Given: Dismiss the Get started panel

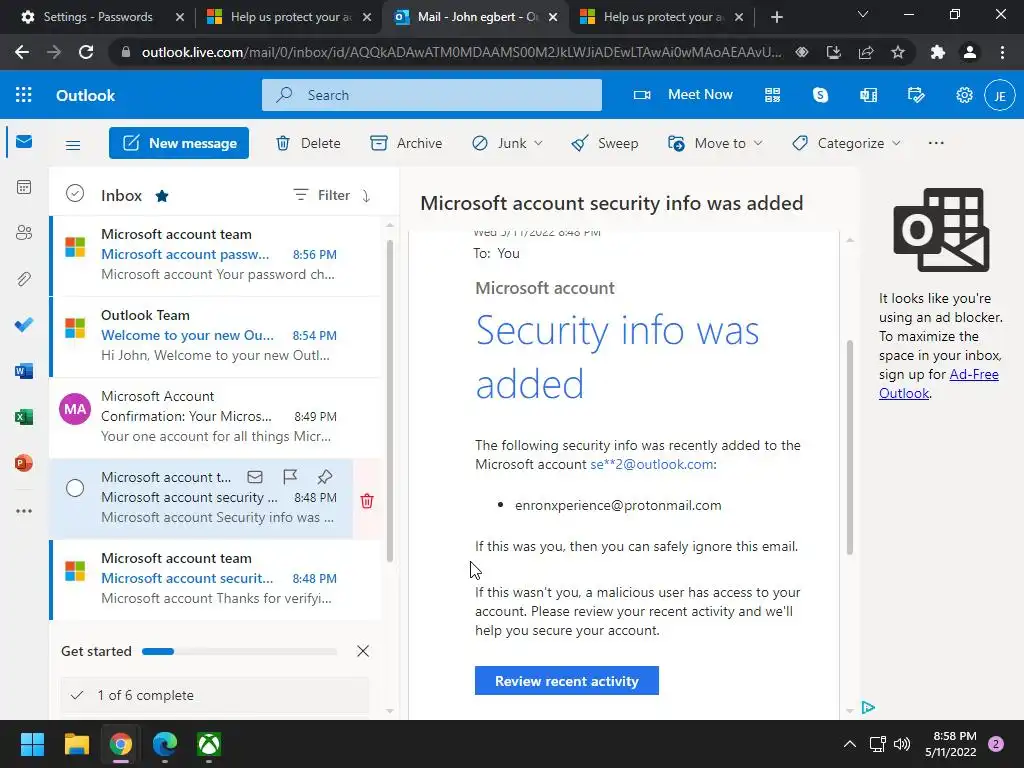Looking at the screenshot, I should (363, 651).
